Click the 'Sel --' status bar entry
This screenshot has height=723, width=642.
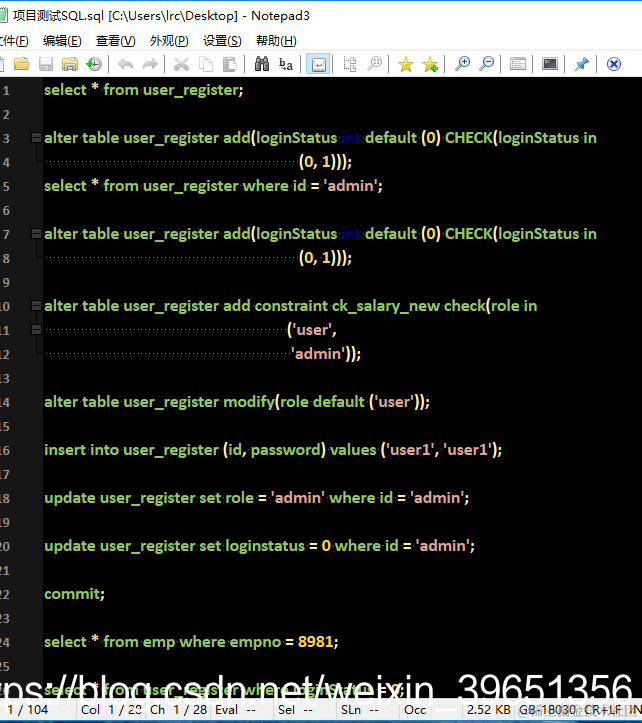pos(295,710)
